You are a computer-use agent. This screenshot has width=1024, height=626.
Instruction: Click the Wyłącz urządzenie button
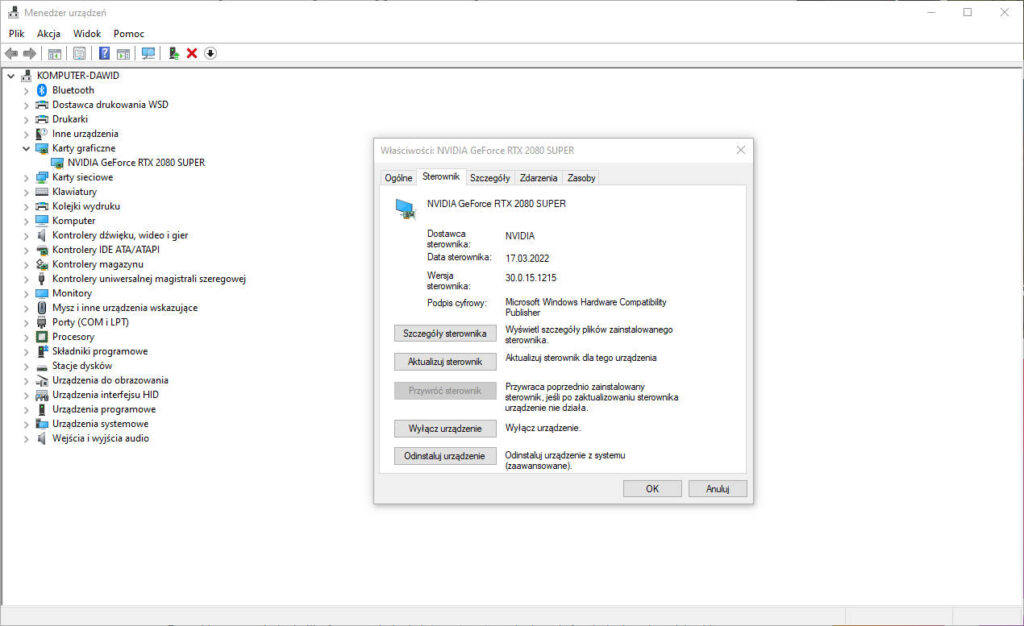pos(445,428)
